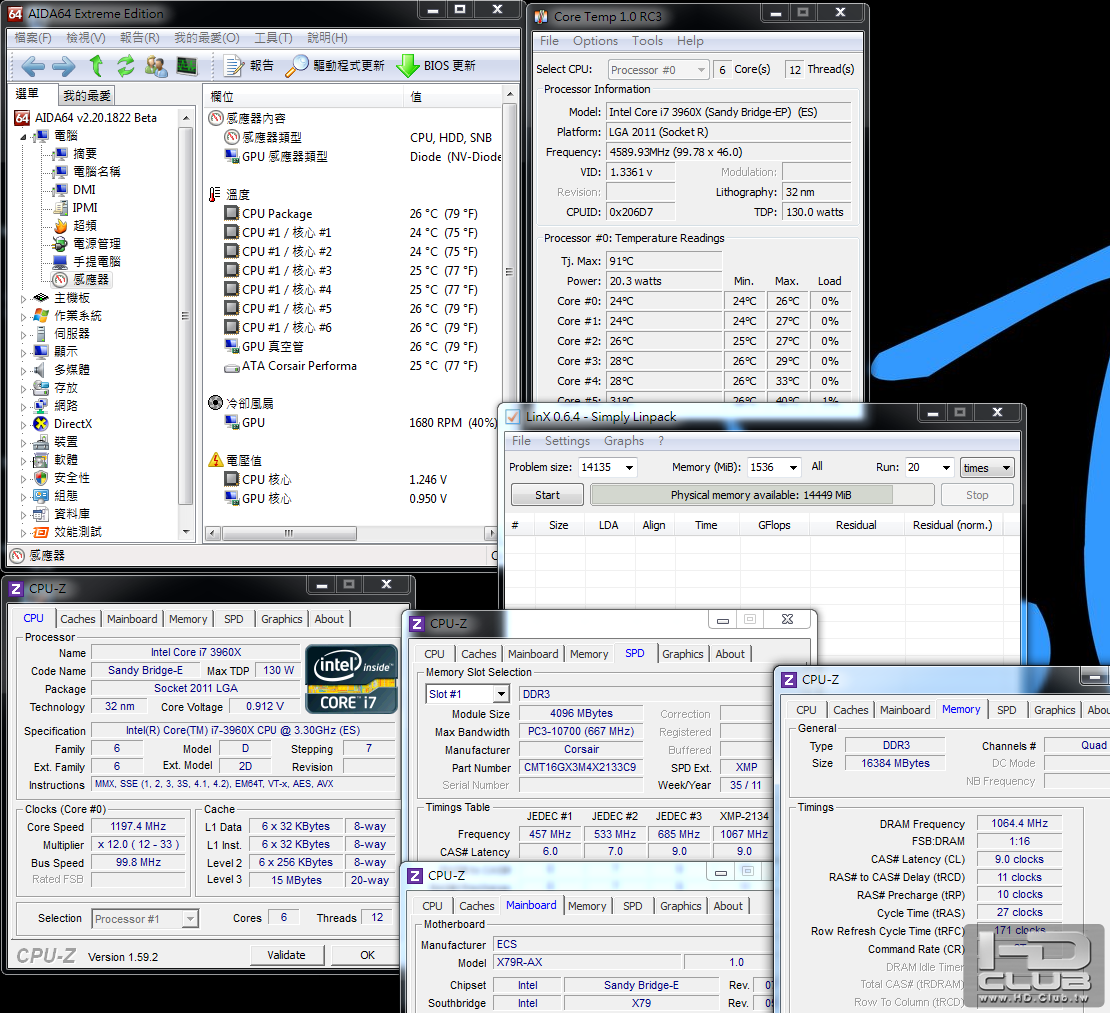This screenshot has width=1110, height=1013.
Task: Click the AIDA64 users icon in toolbar
Action: pyautogui.click(x=156, y=67)
